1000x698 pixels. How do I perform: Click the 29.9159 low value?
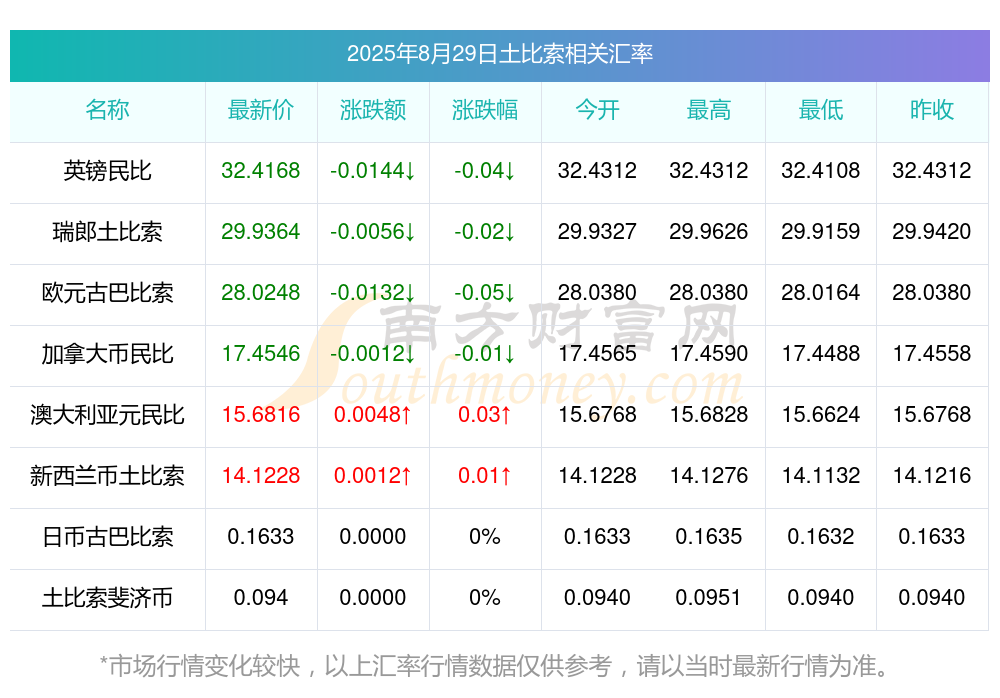(821, 232)
